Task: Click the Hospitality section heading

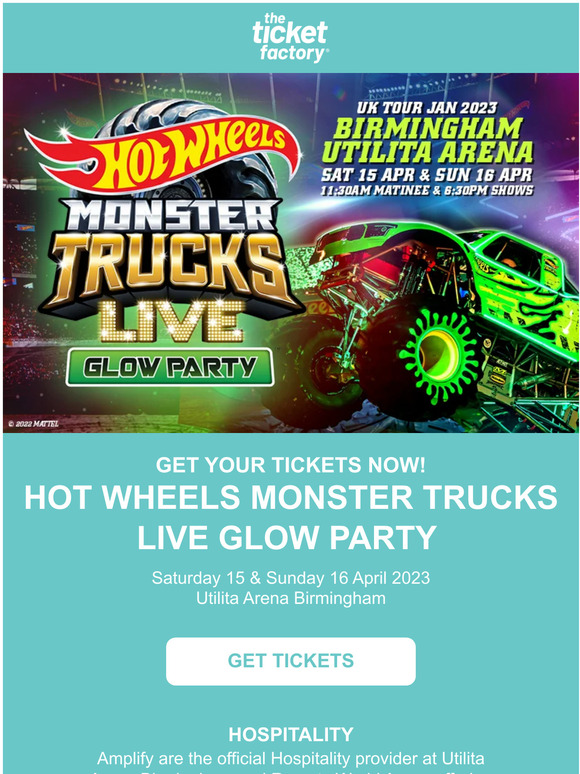Action: click(x=291, y=735)
